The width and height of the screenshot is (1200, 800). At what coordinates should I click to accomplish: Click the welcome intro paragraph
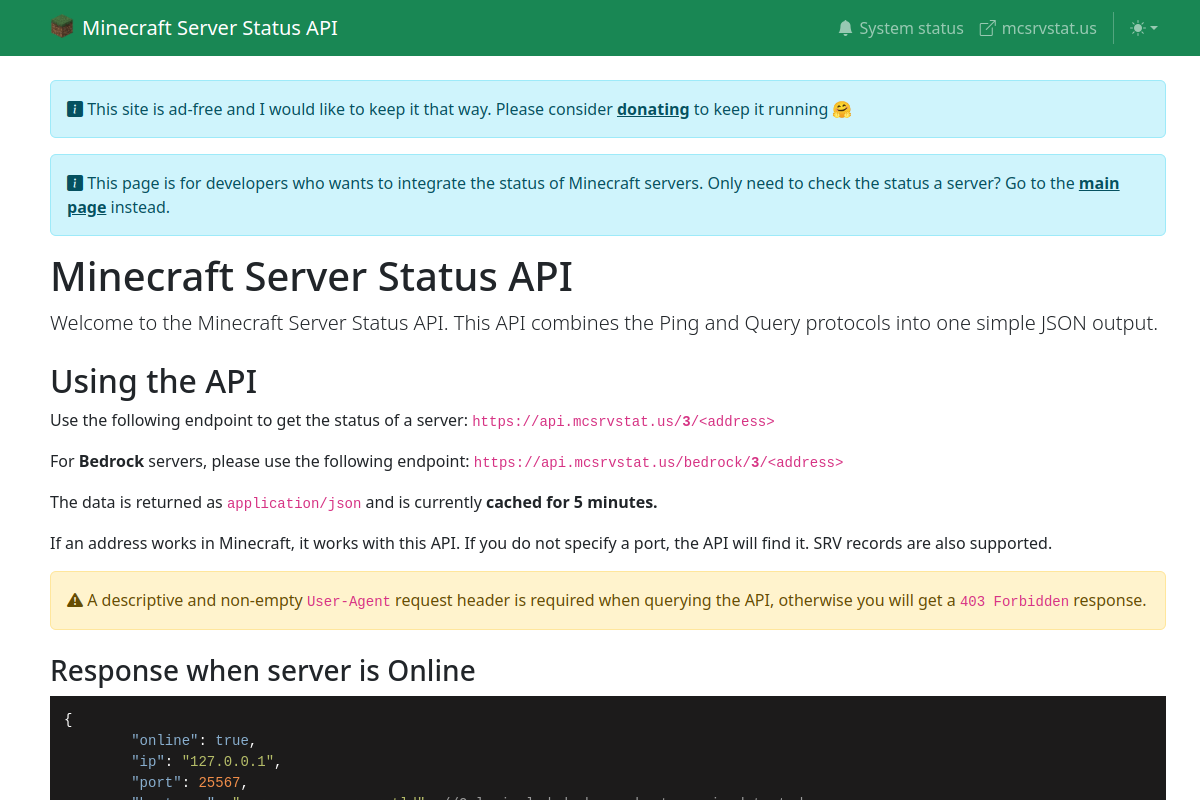604,323
